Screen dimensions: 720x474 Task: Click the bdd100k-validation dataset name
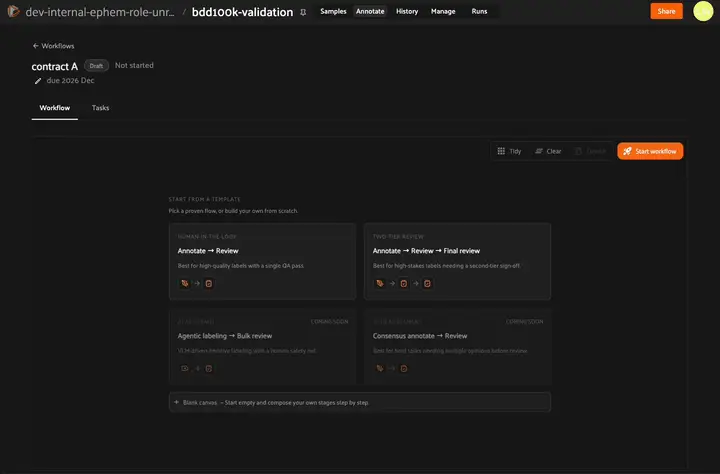[x=242, y=12]
